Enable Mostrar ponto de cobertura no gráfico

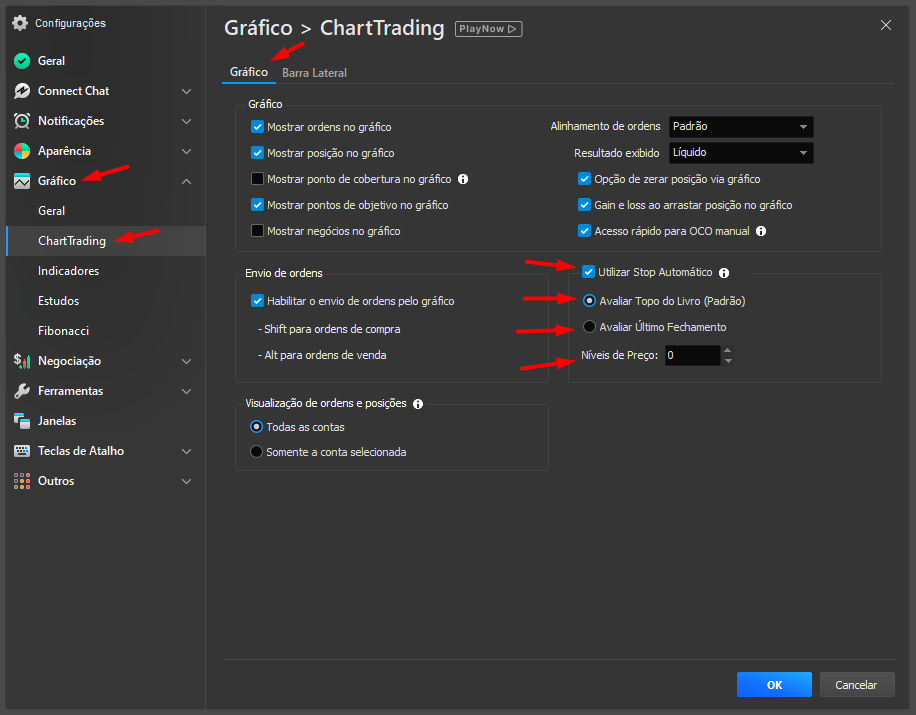pyautogui.click(x=257, y=179)
